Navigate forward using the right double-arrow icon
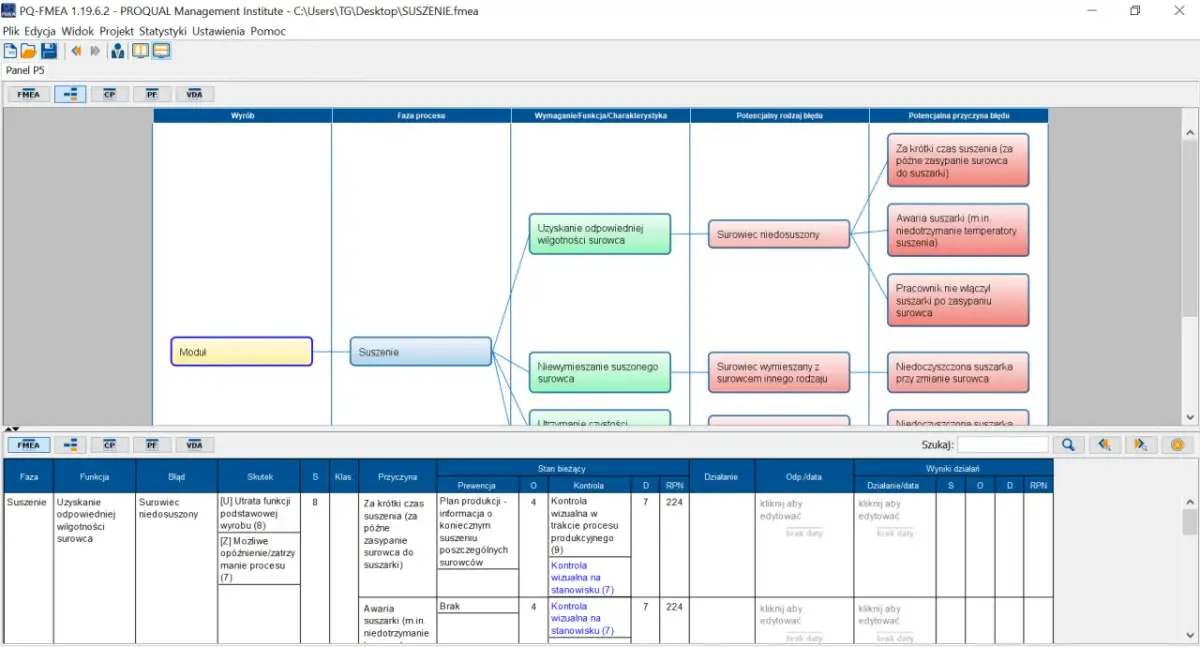The height and width of the screenshot is (647, 1200). (94, 51)
